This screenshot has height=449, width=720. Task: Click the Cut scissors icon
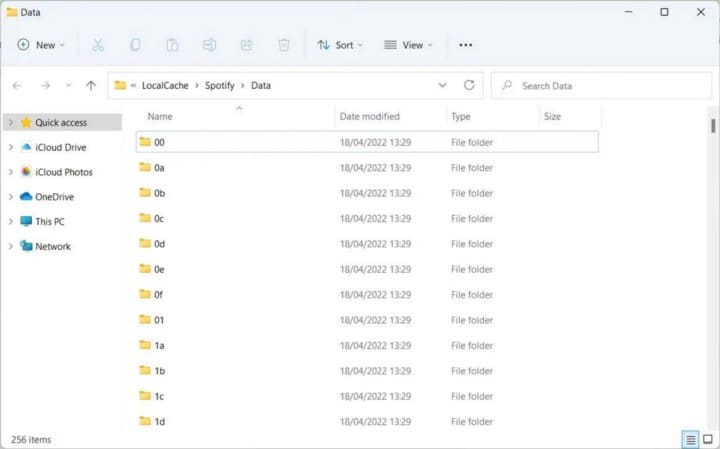click(x=98, y=45)
